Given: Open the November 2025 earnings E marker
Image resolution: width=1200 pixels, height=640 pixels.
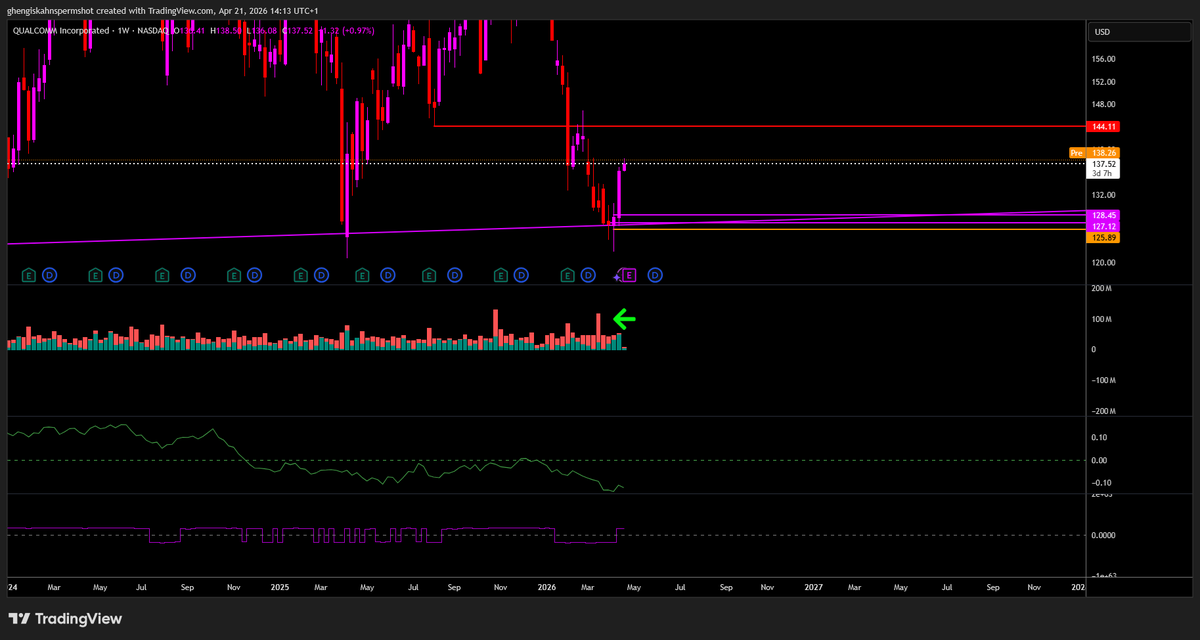Looking at the screenshot, I should pos(501,274).
